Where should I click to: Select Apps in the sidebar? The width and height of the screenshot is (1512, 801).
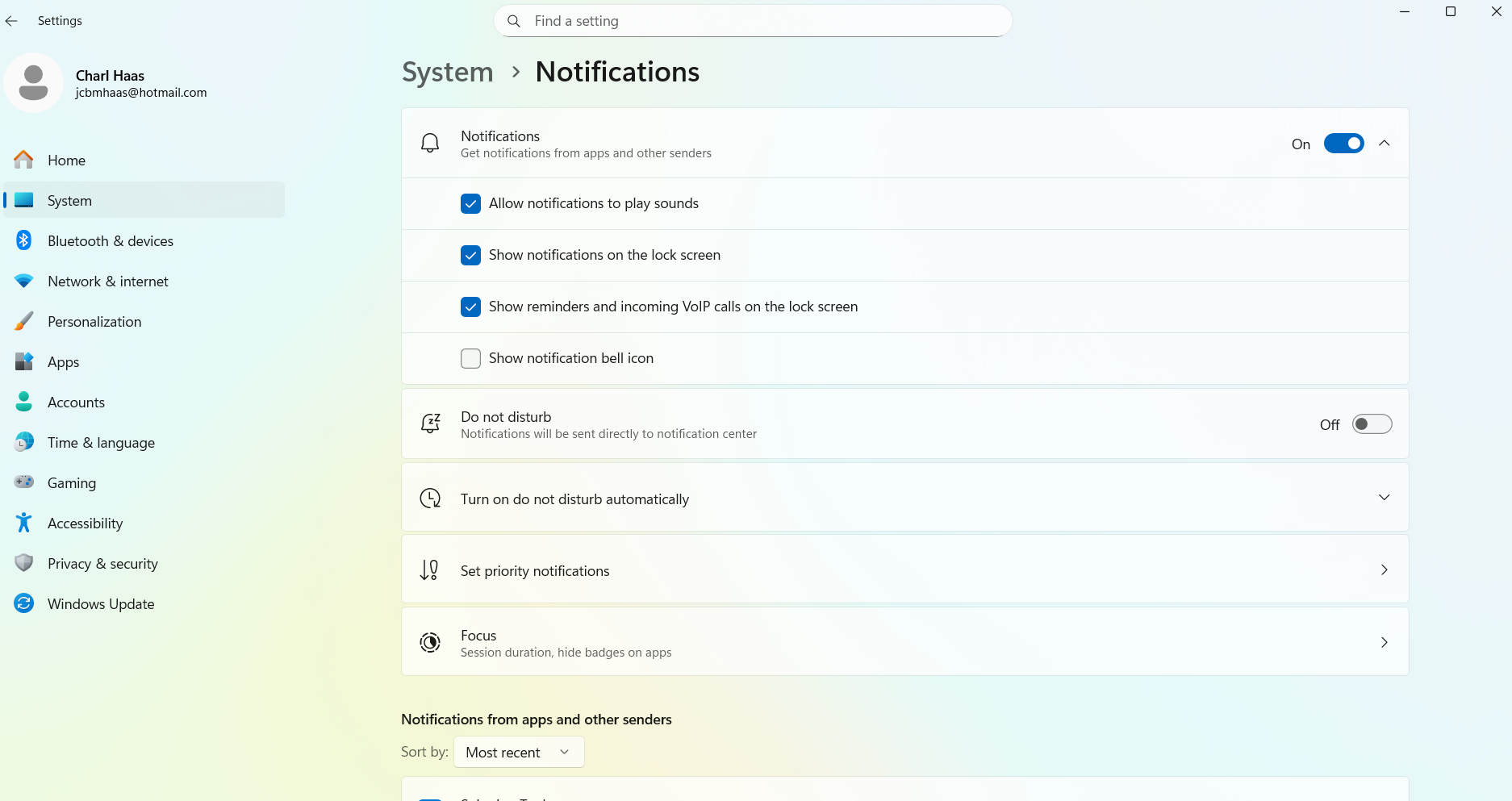[63, 361]
